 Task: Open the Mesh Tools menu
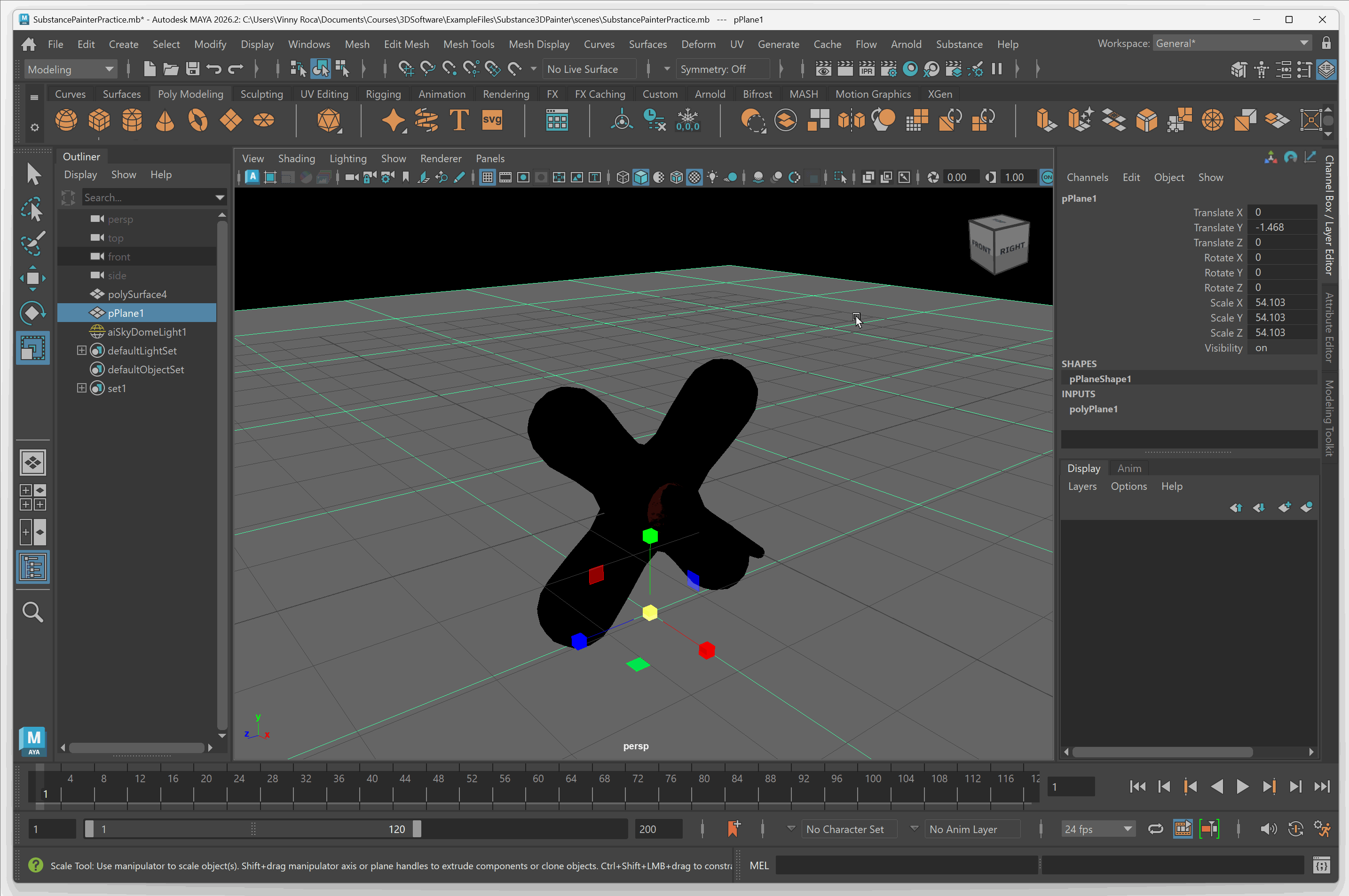tap(468, 44)
